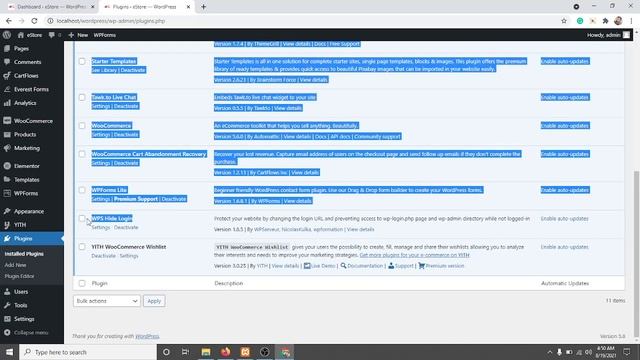Enable auto-updates for WPS Hide Login
640x360 pixels.
pyautogui.click(x=564, y=219)
